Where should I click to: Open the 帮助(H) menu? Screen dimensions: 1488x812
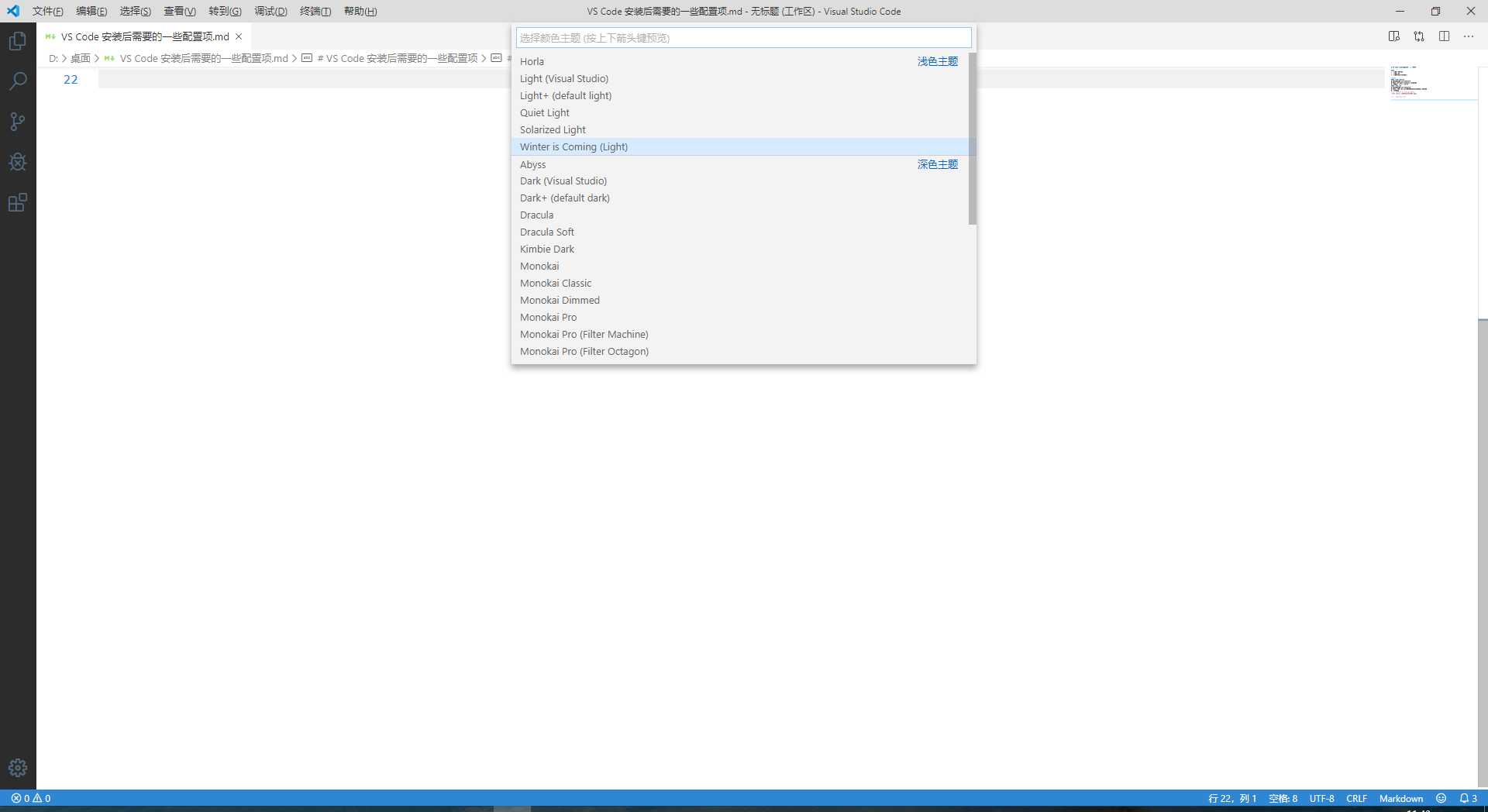(360, 11)
